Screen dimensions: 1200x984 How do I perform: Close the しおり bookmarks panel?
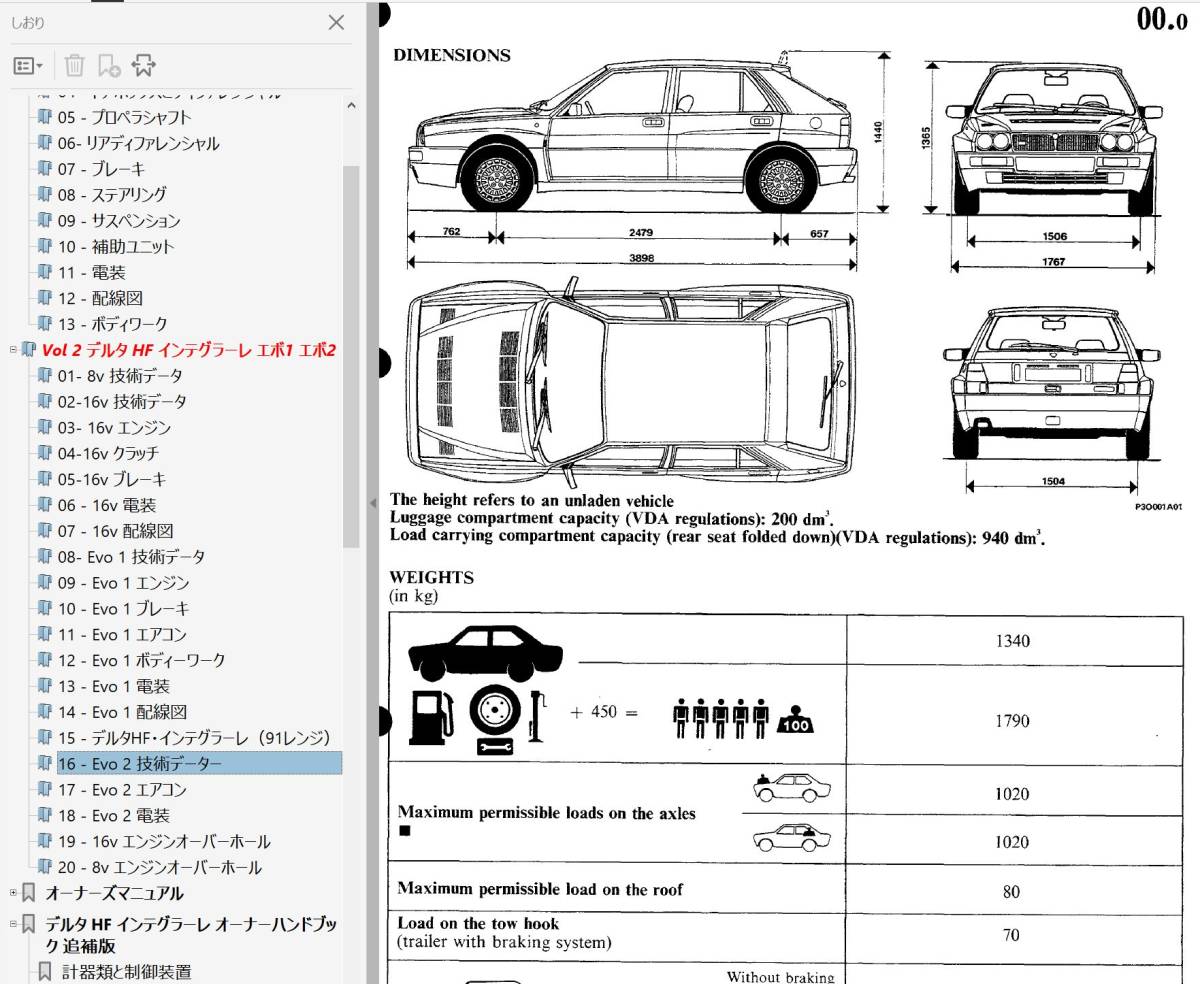(337, 22)
